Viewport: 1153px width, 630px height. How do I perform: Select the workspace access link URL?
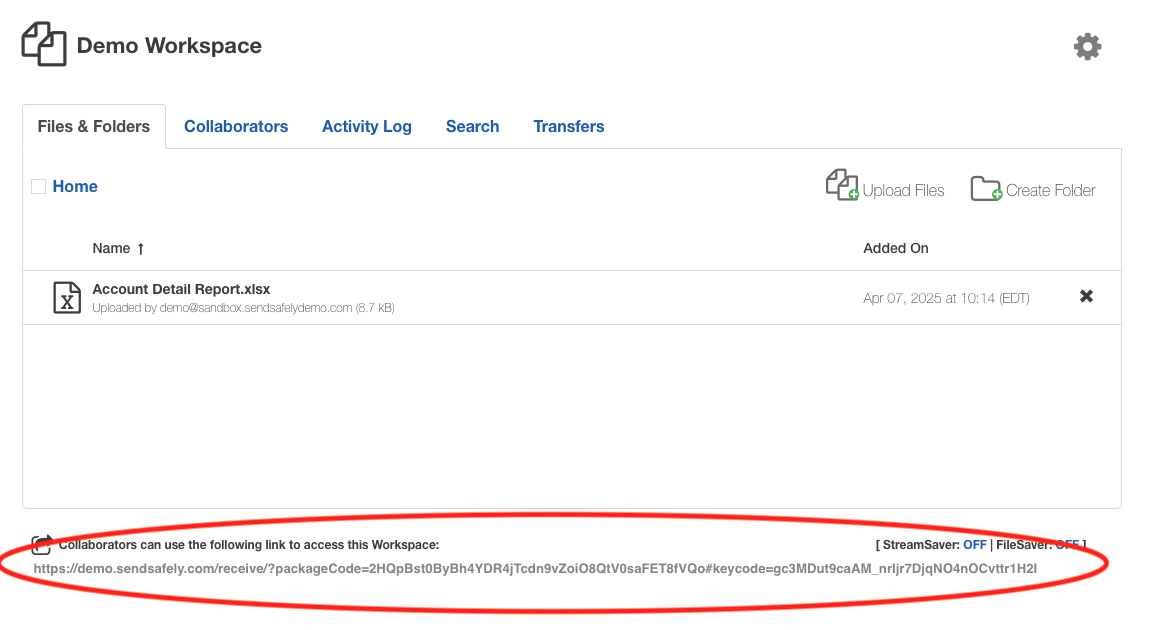click(x=535, y=568)
